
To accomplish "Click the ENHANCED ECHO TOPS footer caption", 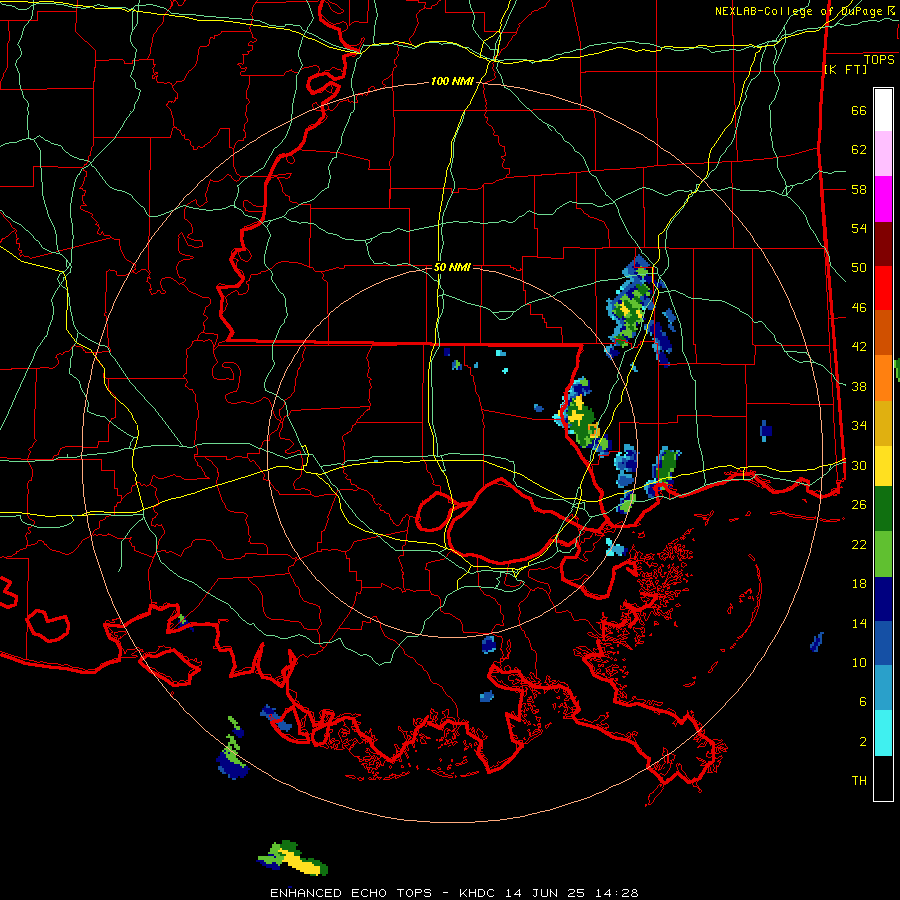I will click(x=351, y=893).
